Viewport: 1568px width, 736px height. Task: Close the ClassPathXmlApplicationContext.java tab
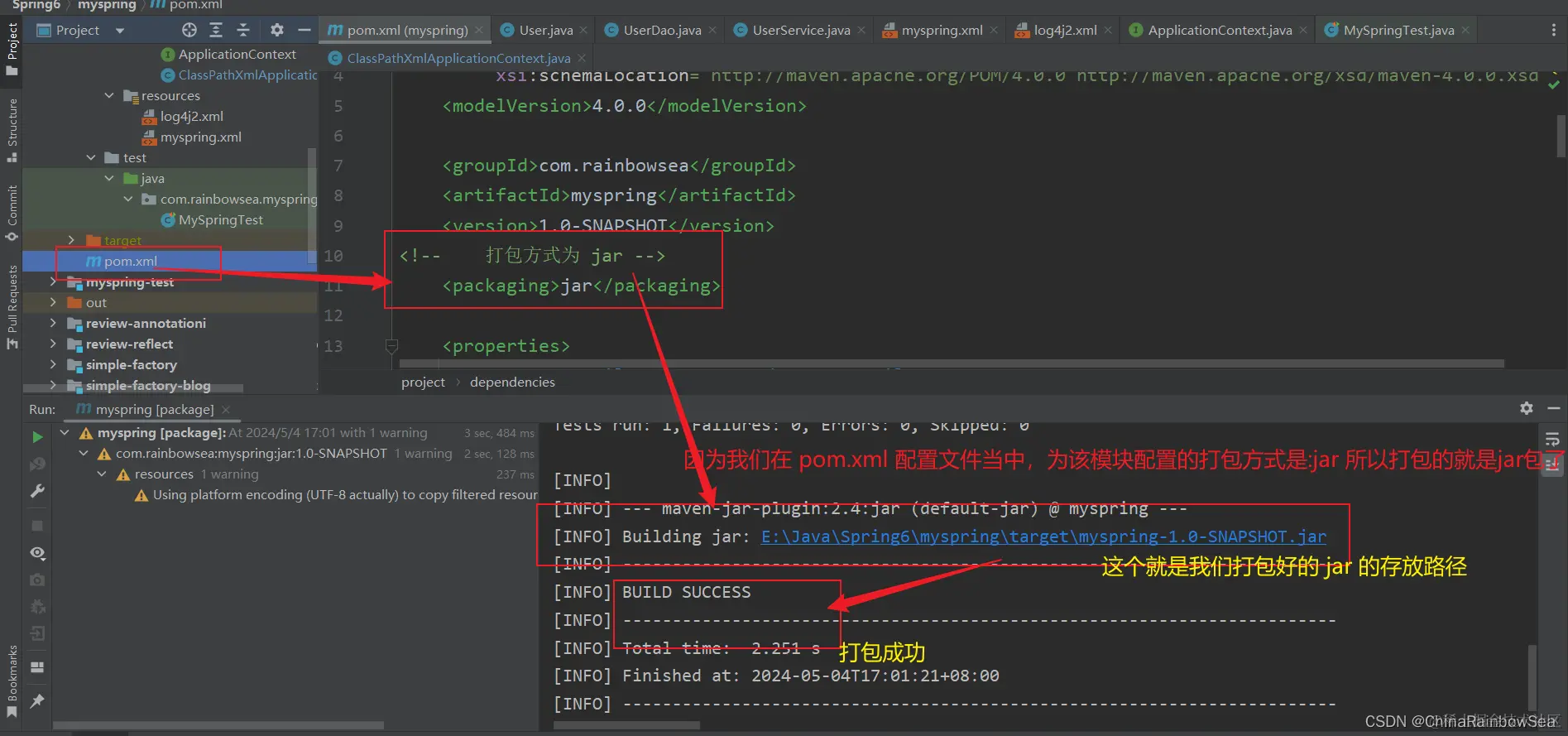pos(582,58)
